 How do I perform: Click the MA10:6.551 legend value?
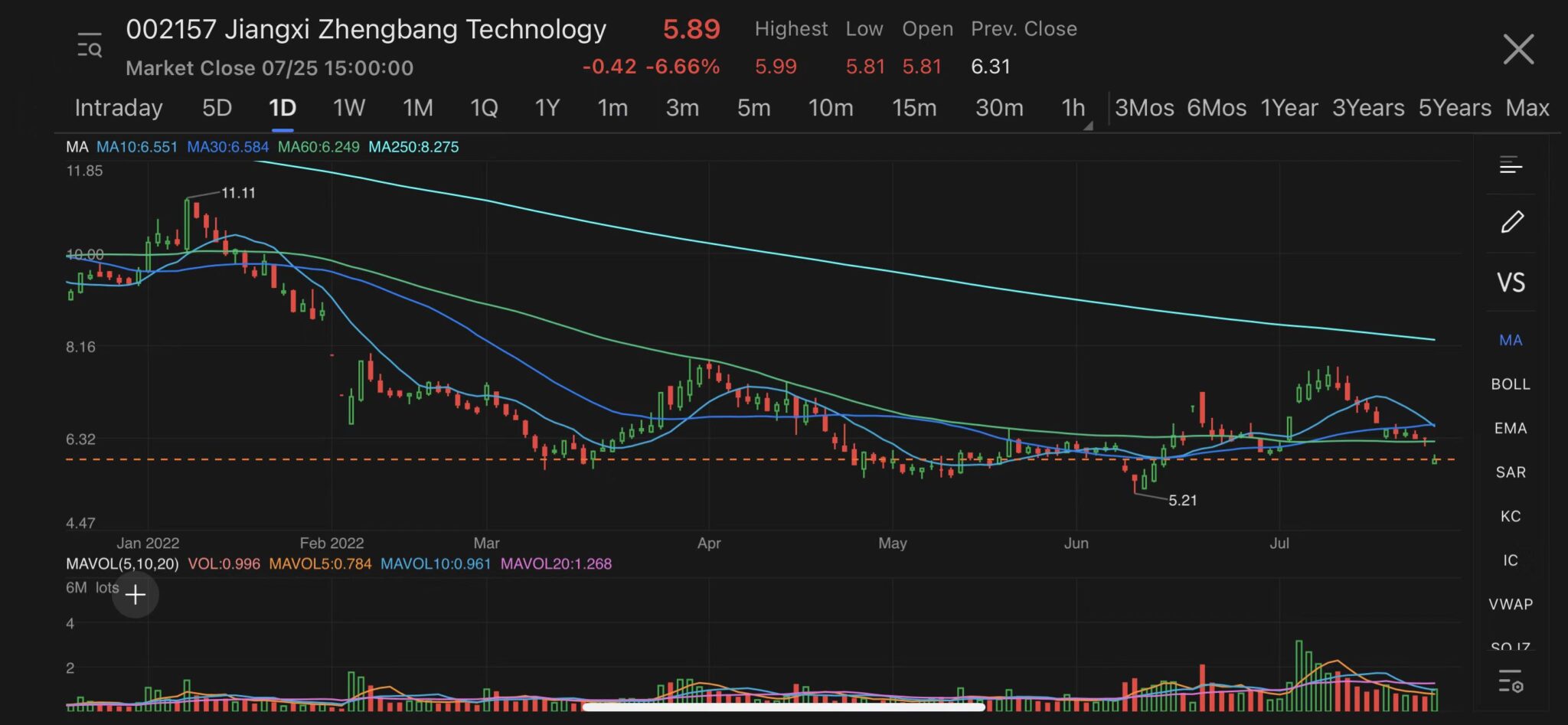click(137, 147)
